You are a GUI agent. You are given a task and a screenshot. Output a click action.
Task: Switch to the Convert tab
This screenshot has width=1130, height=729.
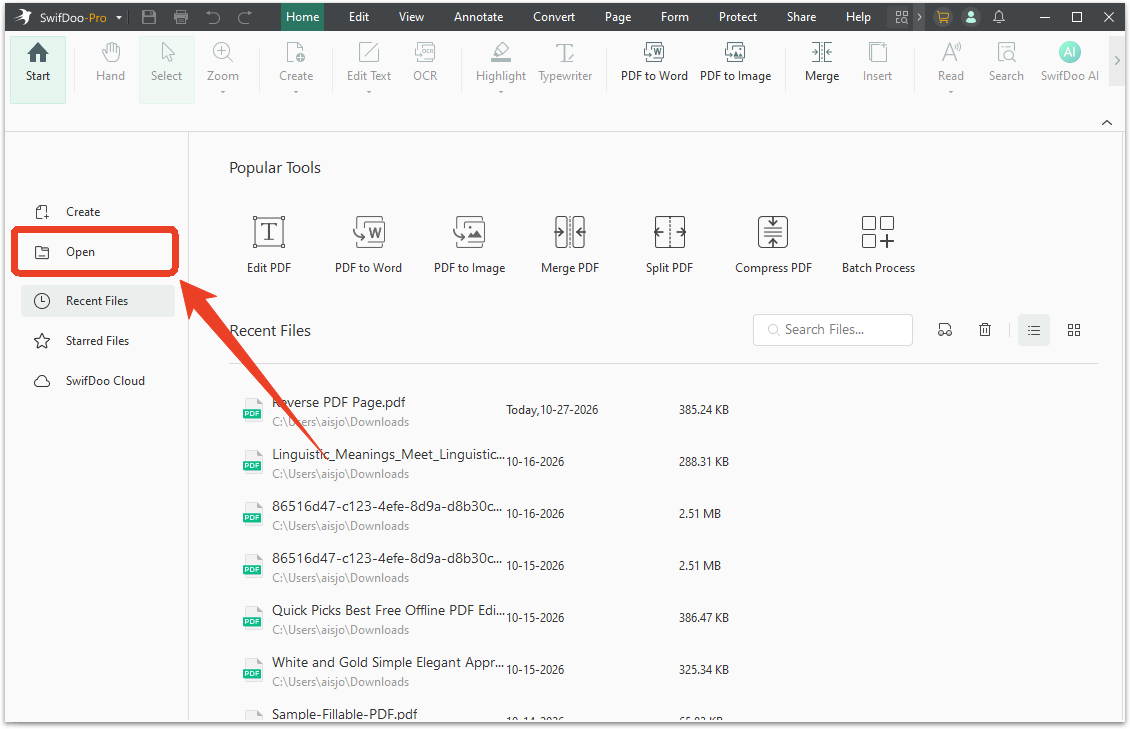[554, 17]
